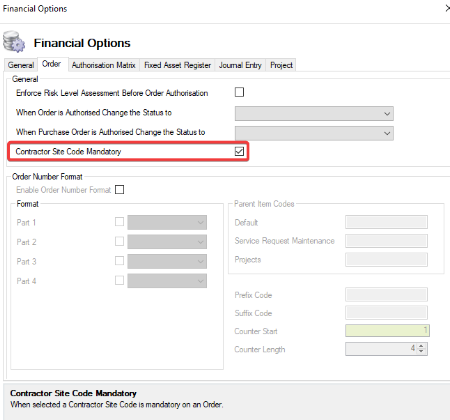Viewport: 450px width, 420px height.
Task: Increase Counter Length with the up arrow
Action: [421, 346]
